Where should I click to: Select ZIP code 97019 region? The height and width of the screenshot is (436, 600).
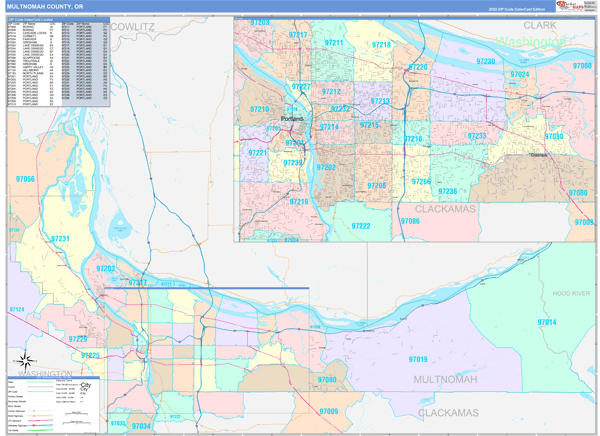(x=417, y=359)
